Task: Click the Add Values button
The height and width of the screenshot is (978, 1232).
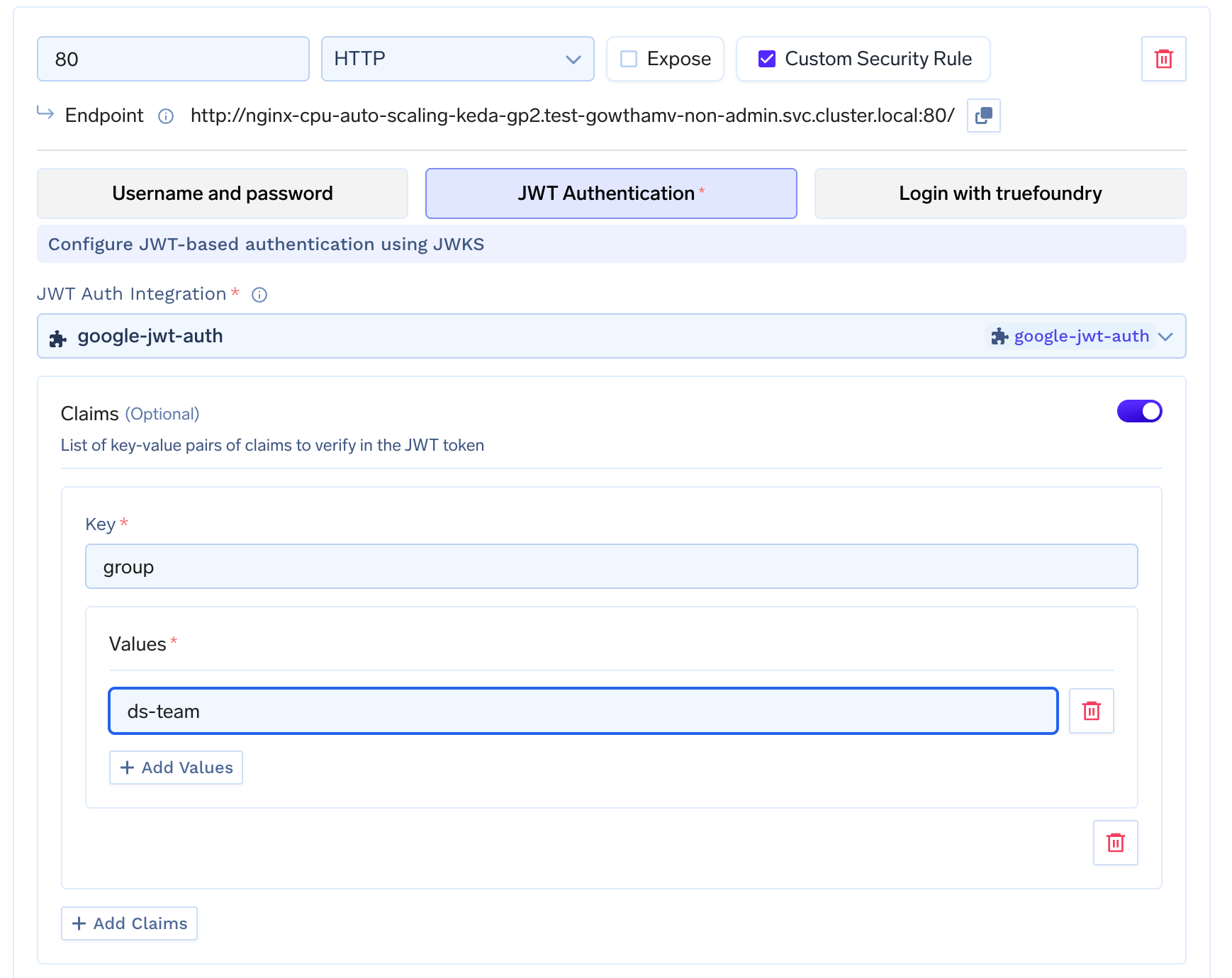Action: click(176, 768)
